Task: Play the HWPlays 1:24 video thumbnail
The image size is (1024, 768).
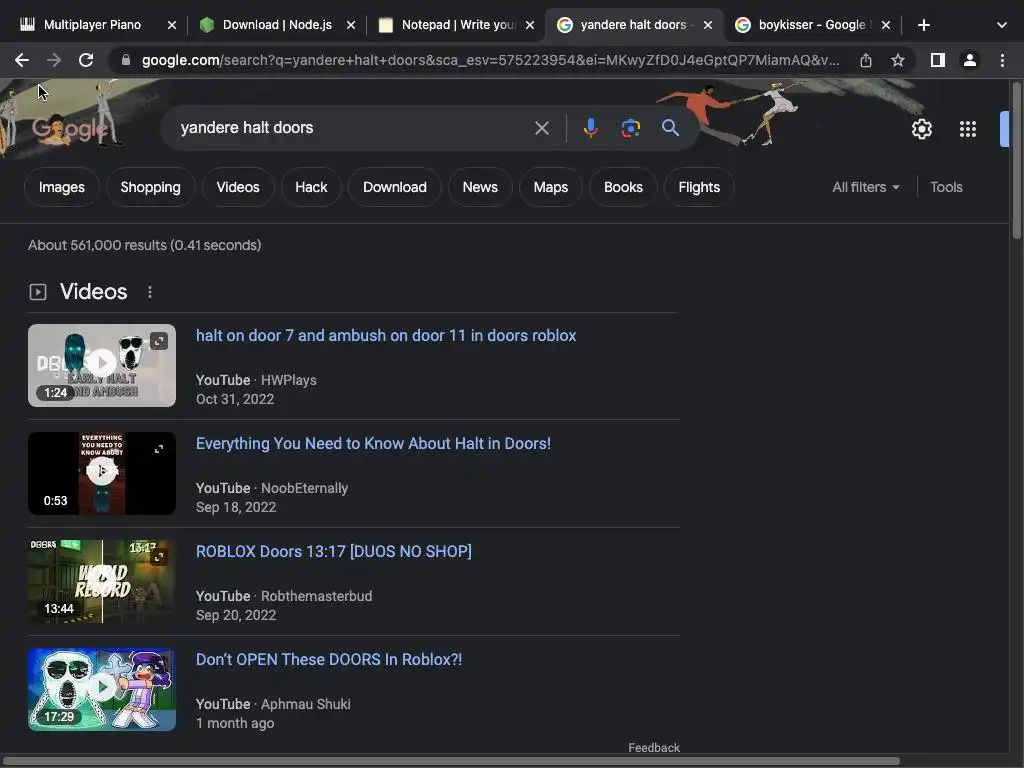Action: pyautogui.click(x=102, y=365)
